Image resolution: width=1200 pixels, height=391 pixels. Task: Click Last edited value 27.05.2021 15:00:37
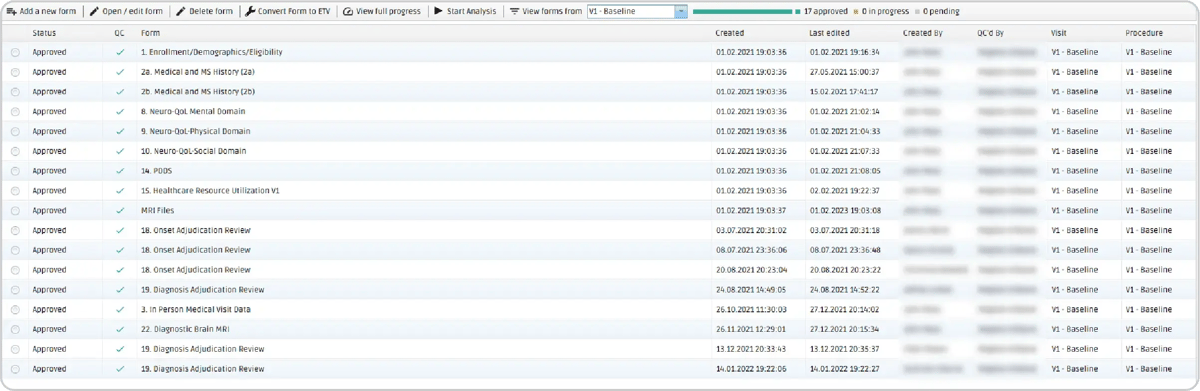click(x=844, y=72)
